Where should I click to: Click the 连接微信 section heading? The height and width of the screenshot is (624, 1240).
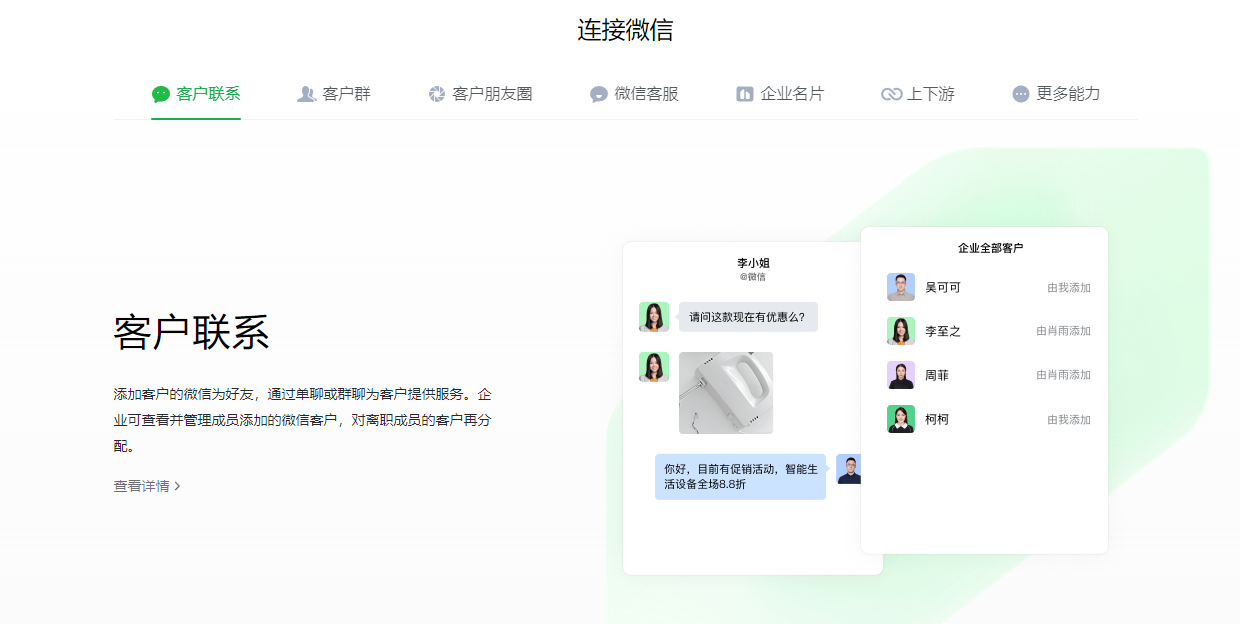pos(625,30)
